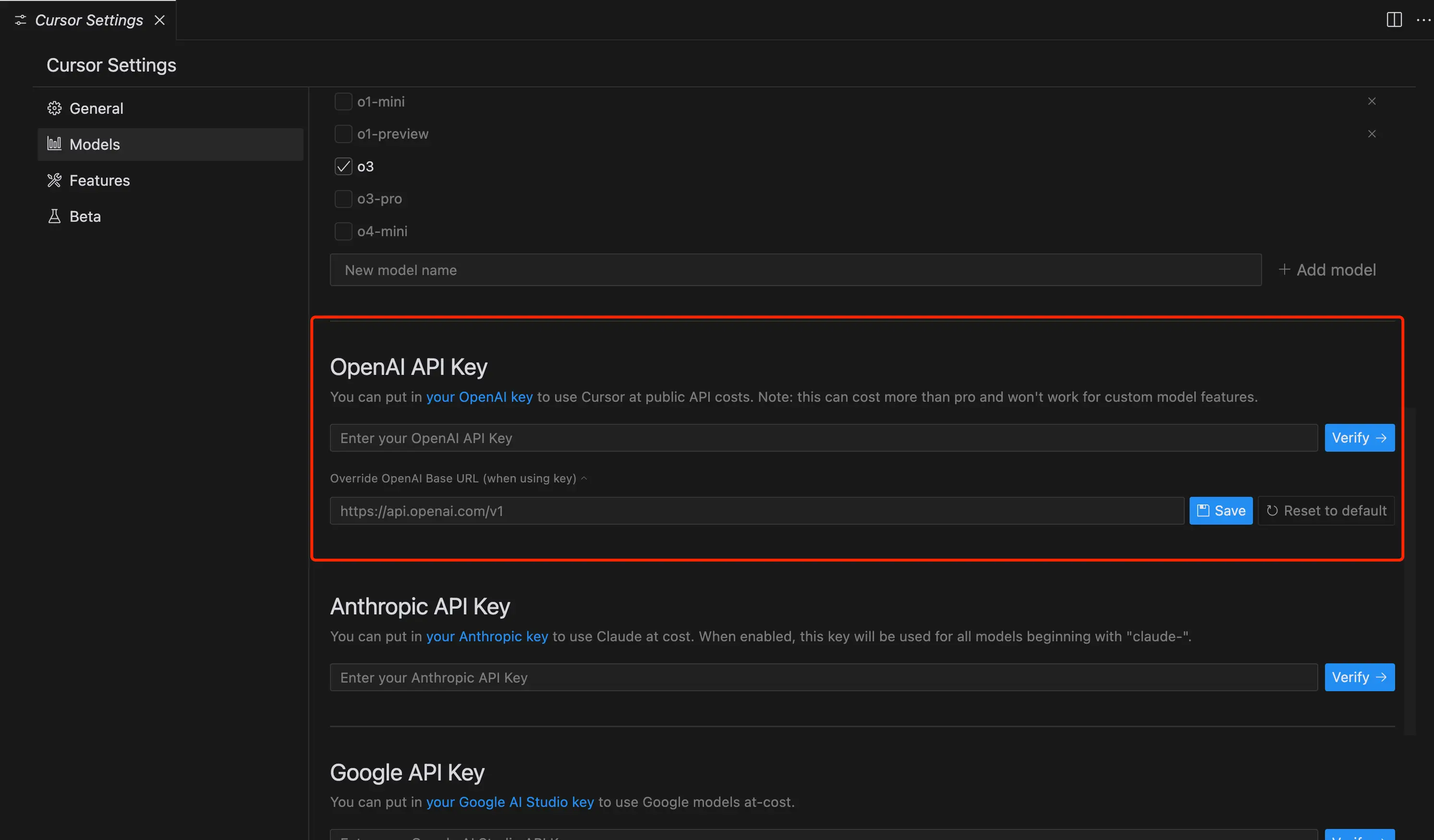Focus the Enter your Anthropic API Key field
1434x840 pixels.
tap(823, 677)
